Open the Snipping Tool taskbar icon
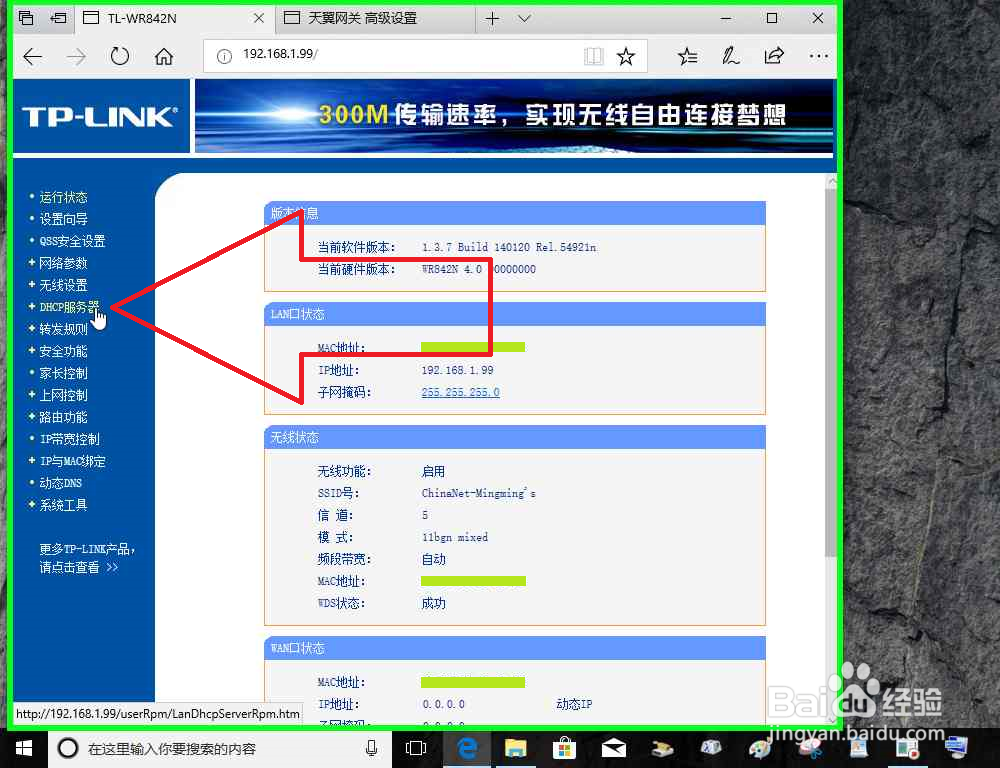1000x768 pixels. [x=809, y=749]
